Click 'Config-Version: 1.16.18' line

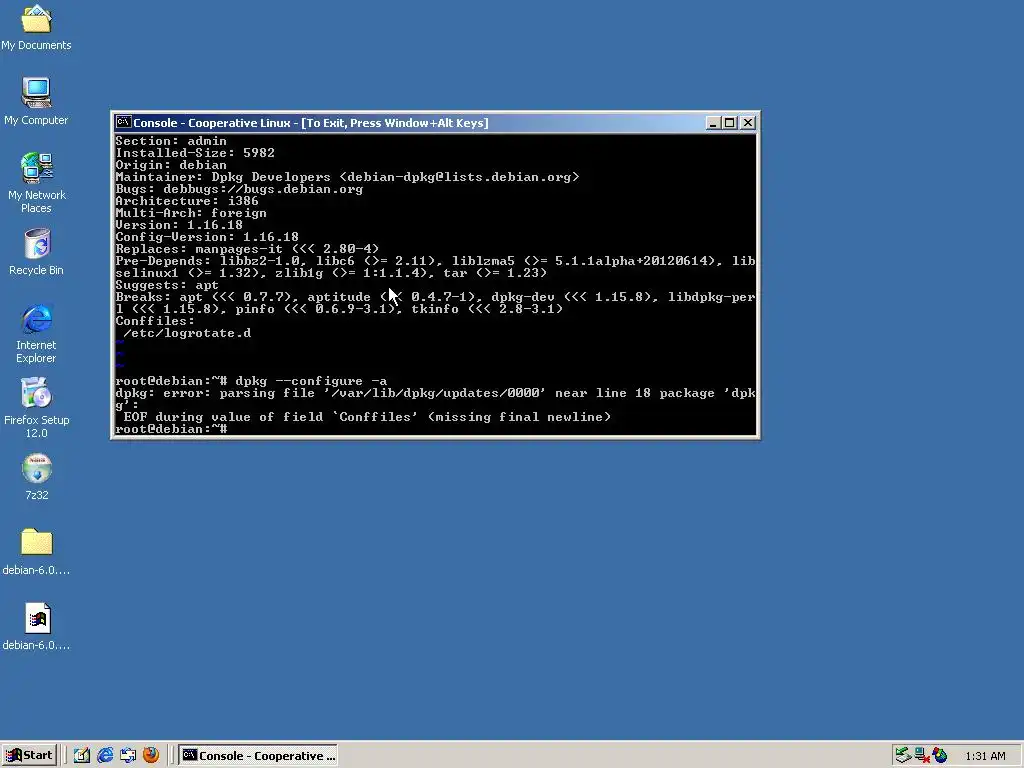tap(207, 237)
